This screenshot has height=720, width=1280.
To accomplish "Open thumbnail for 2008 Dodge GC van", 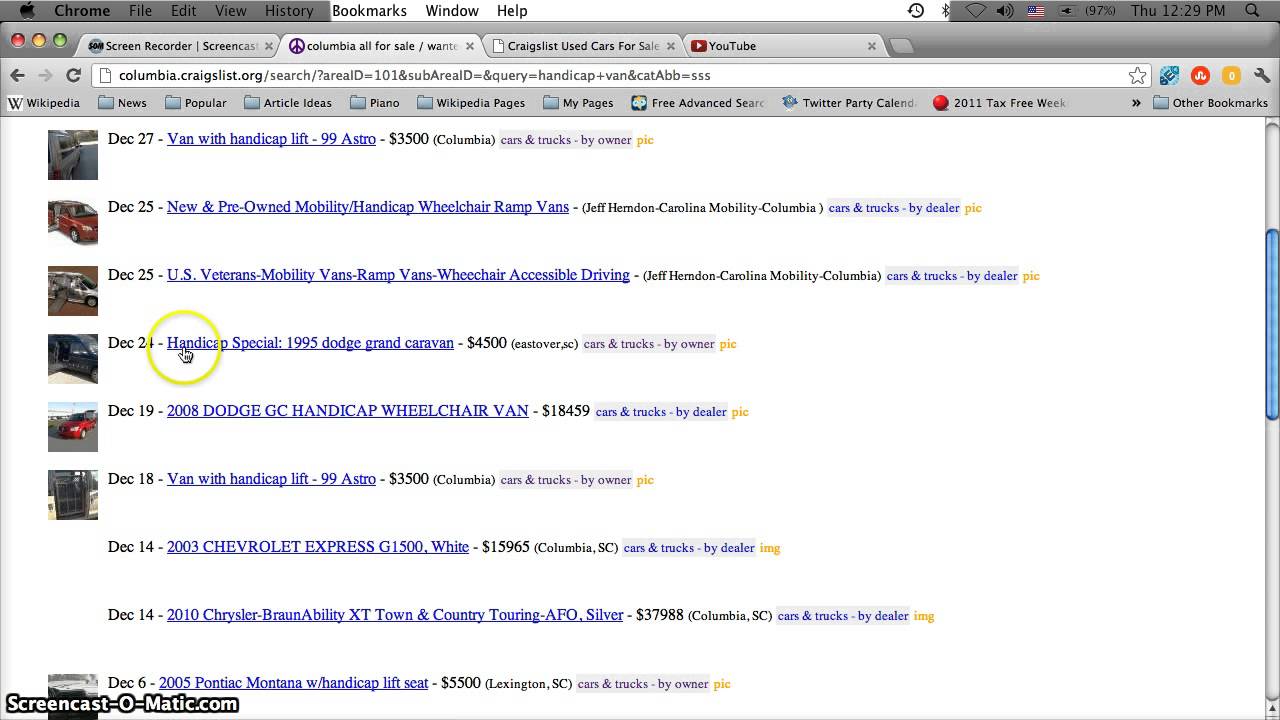I will [73, 427].
